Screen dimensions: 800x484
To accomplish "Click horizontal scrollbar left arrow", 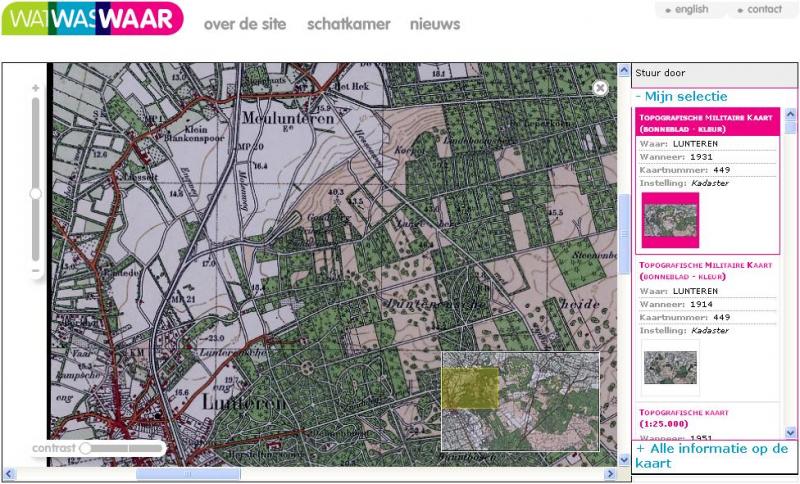I will pos(8,474).
